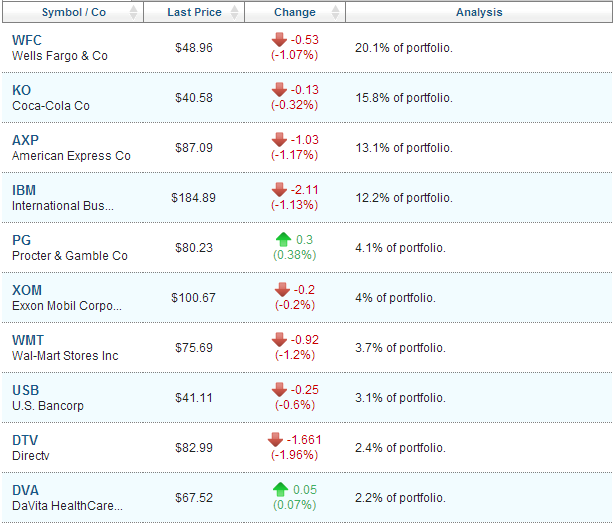Screen dimensions: 615x524
Task: Sort by the Change column header
Action: click(295, 12)
